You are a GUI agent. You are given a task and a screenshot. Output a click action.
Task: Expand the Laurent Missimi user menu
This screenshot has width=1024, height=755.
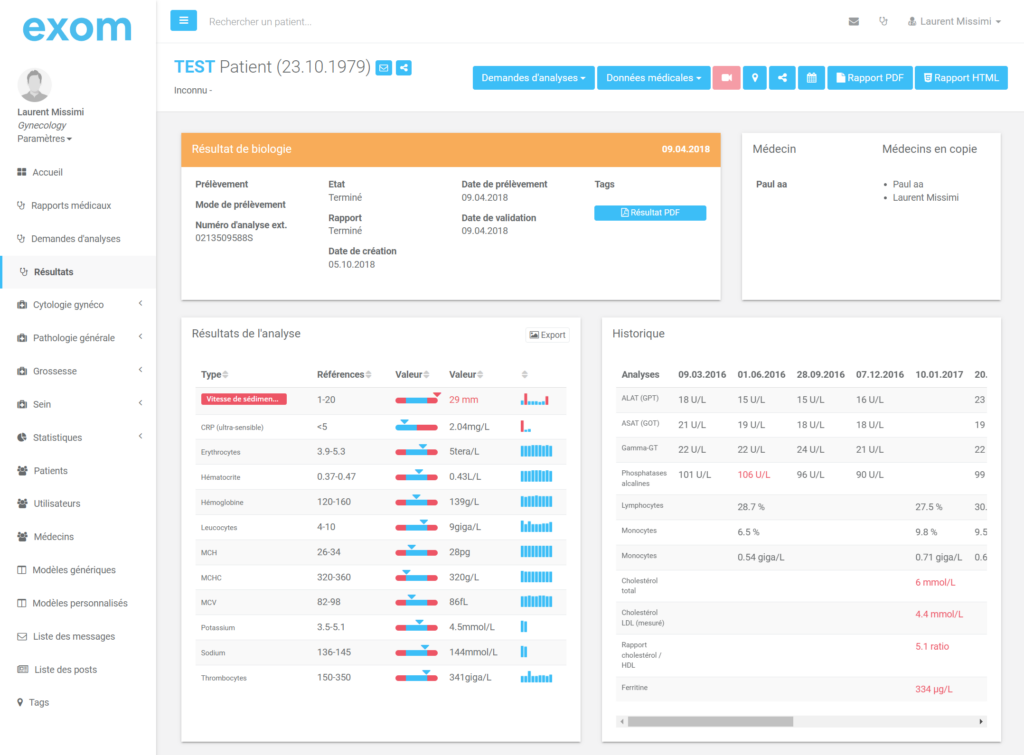953,21
